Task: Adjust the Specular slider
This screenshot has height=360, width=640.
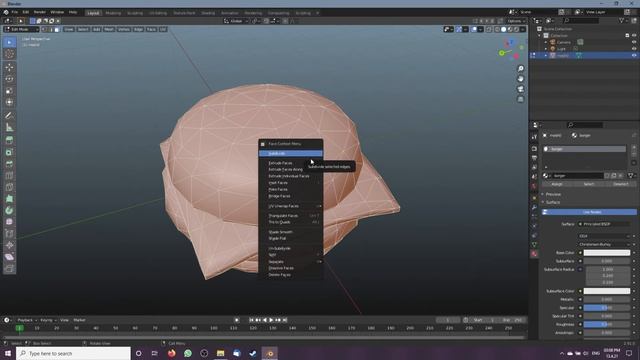Action: tap(607, 308)
